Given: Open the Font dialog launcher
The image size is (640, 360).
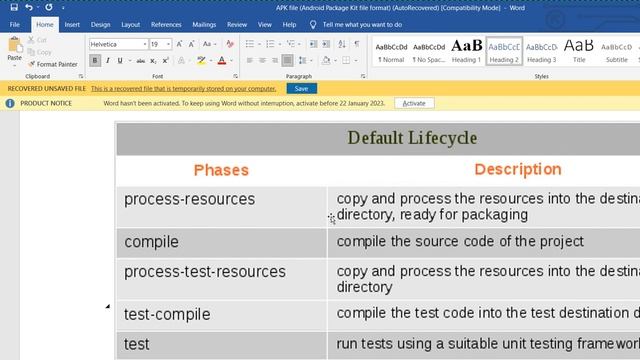Looking at the screenshot, I should 236,76.
